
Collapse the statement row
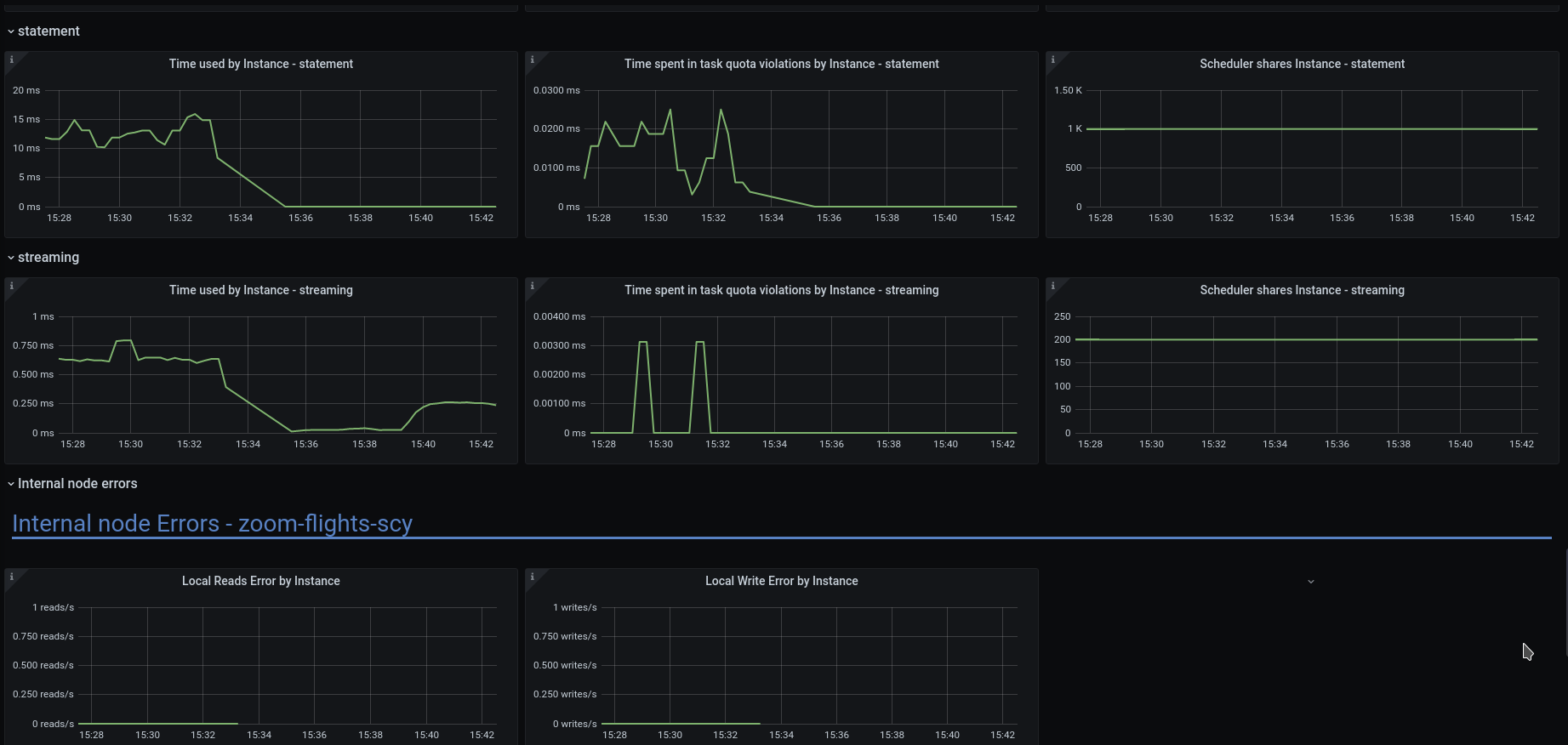click(x=43, y=31)
